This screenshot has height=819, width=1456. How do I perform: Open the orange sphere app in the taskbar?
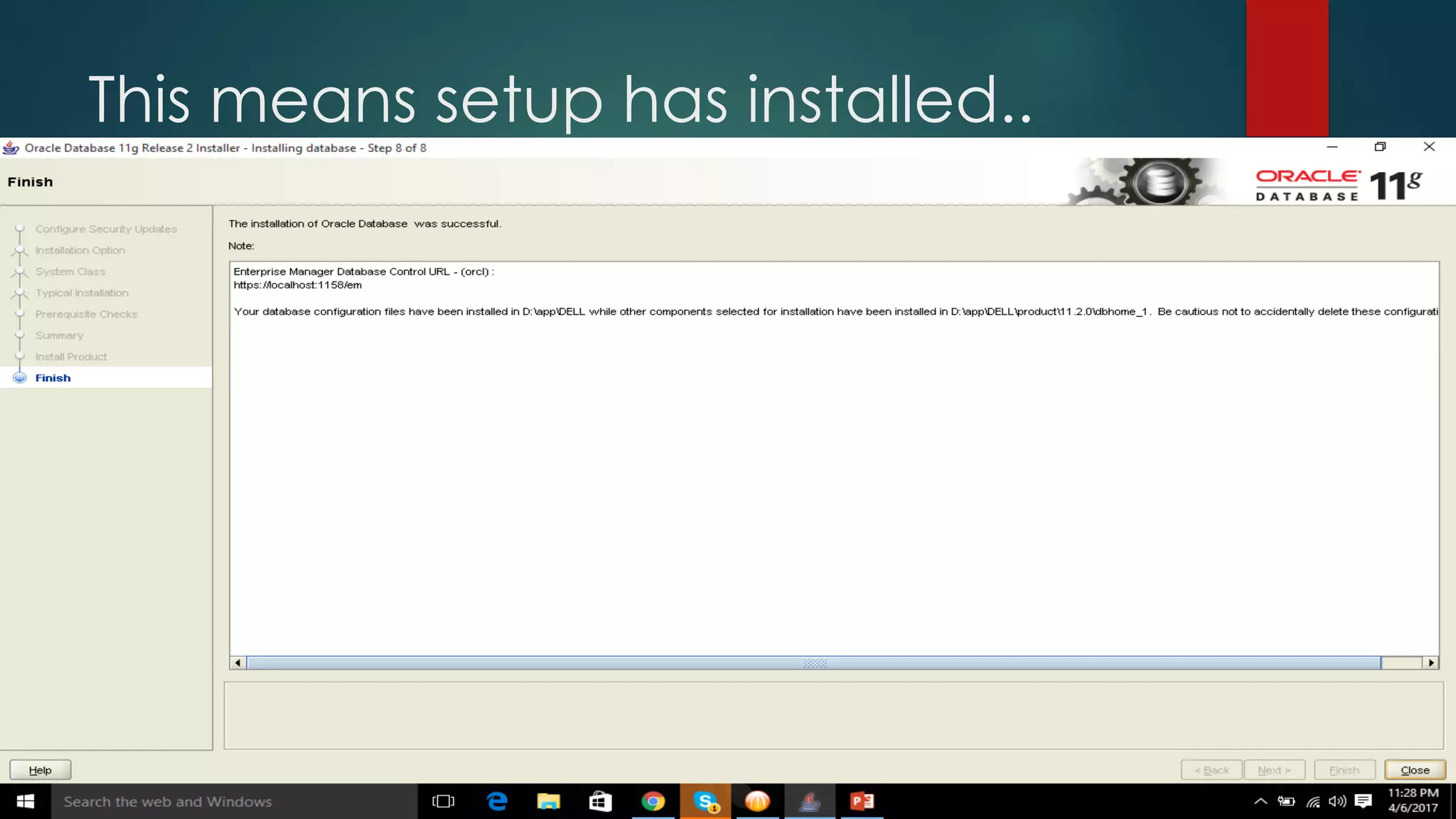[757, 801]
